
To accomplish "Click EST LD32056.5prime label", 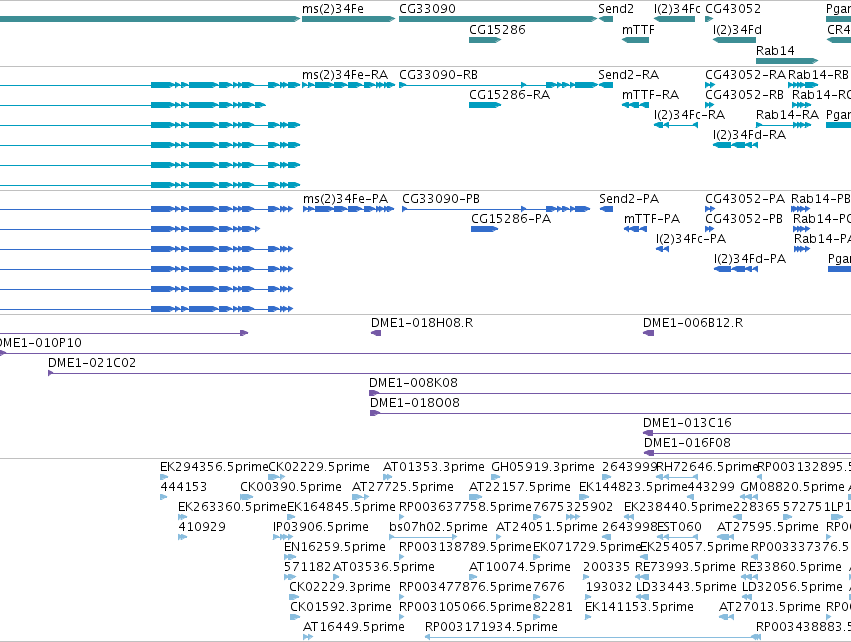I will [x=792, y=587].
